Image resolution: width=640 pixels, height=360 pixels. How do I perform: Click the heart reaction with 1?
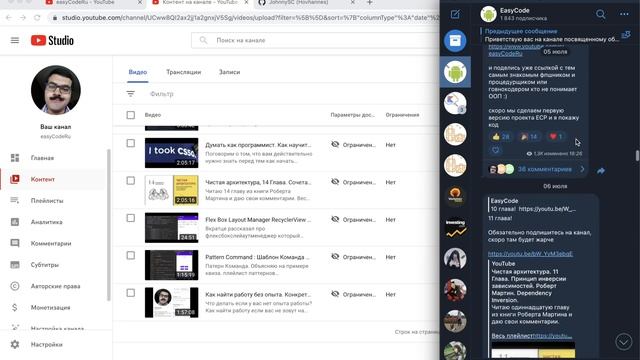point(556,137)
